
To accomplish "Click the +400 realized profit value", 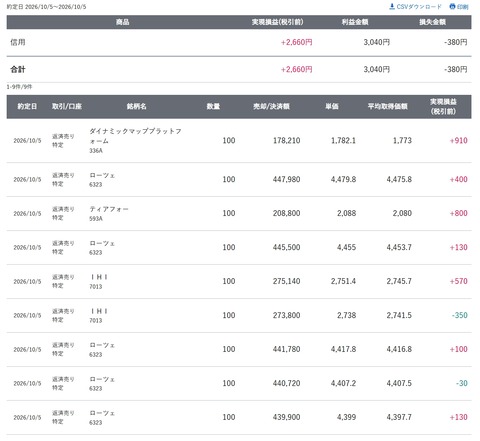I will click(x=459, y=179).
